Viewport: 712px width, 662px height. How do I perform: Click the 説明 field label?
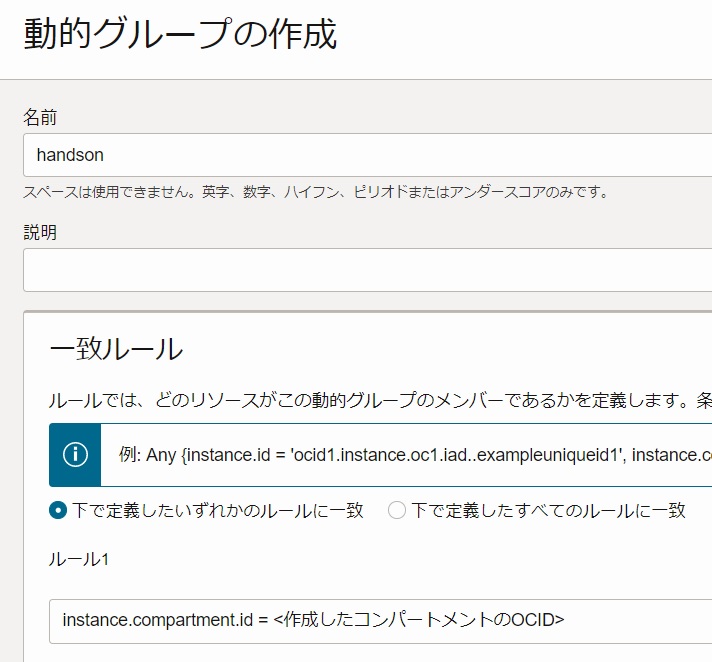40,233
